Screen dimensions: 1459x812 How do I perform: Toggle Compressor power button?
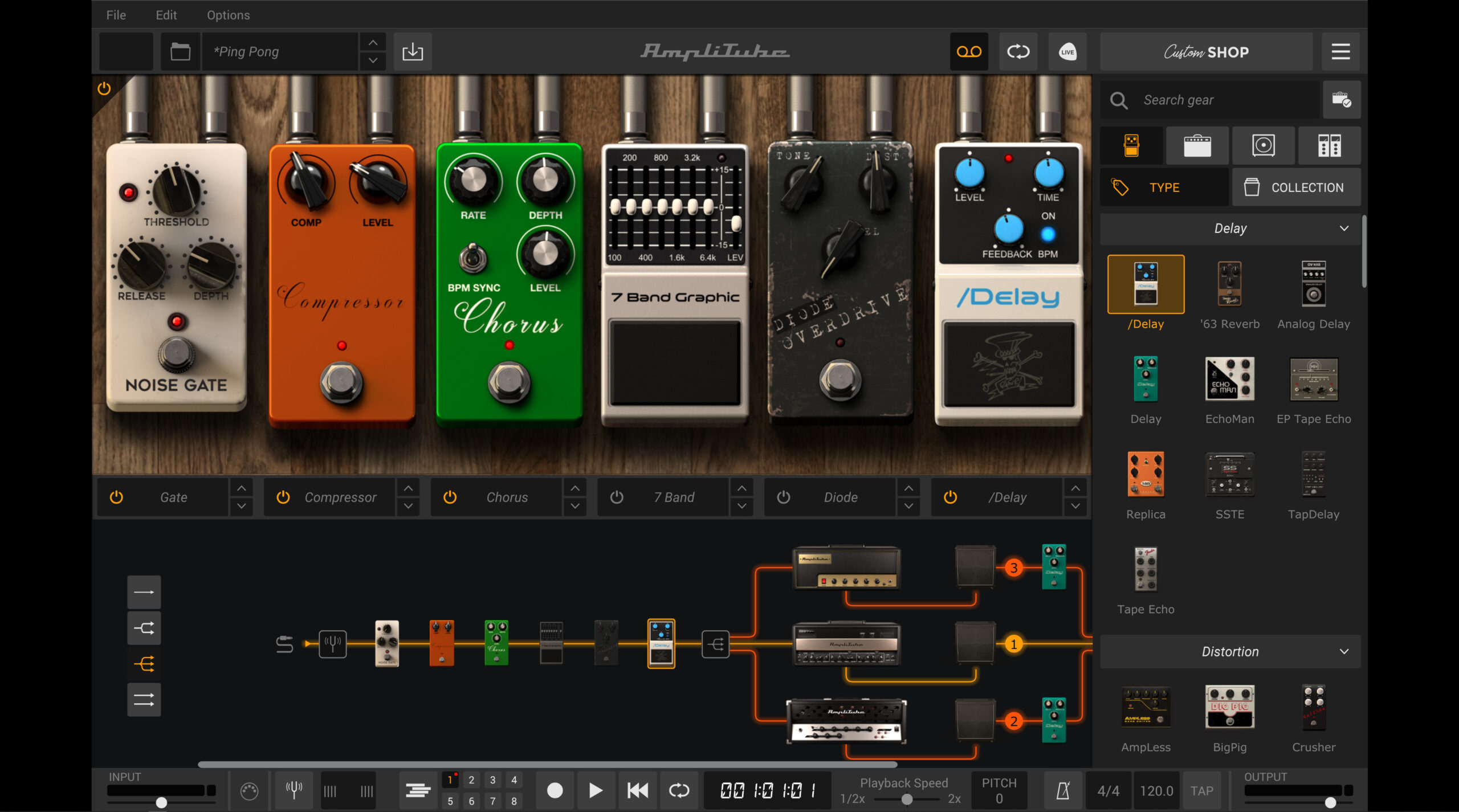(283, 497)
